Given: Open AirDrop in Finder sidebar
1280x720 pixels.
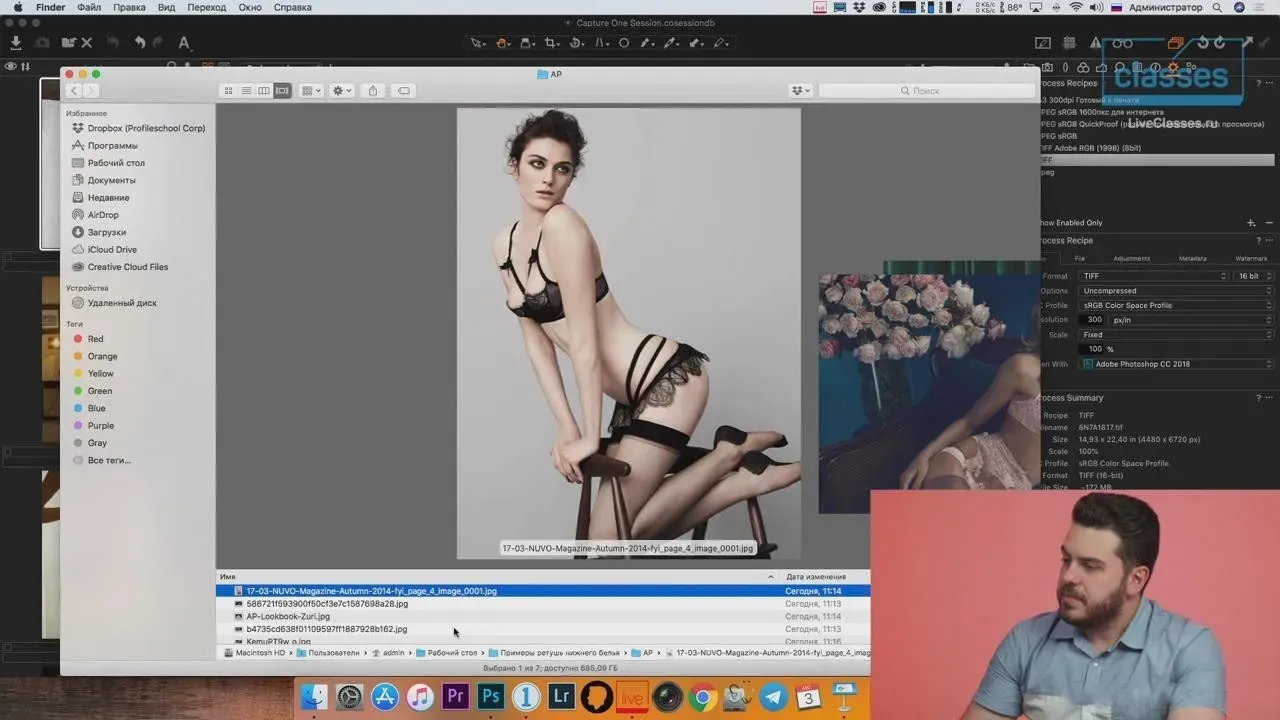Looking at the screenshot, I should 103,215.
